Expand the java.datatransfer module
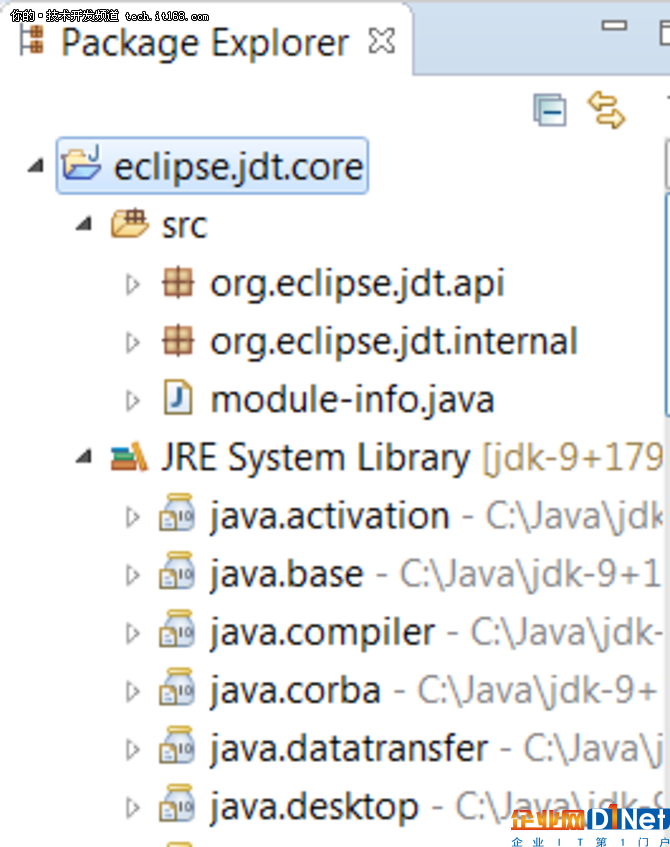Viewport: 670px width, 847px height. pyautogui.click(x=132, y=750)
